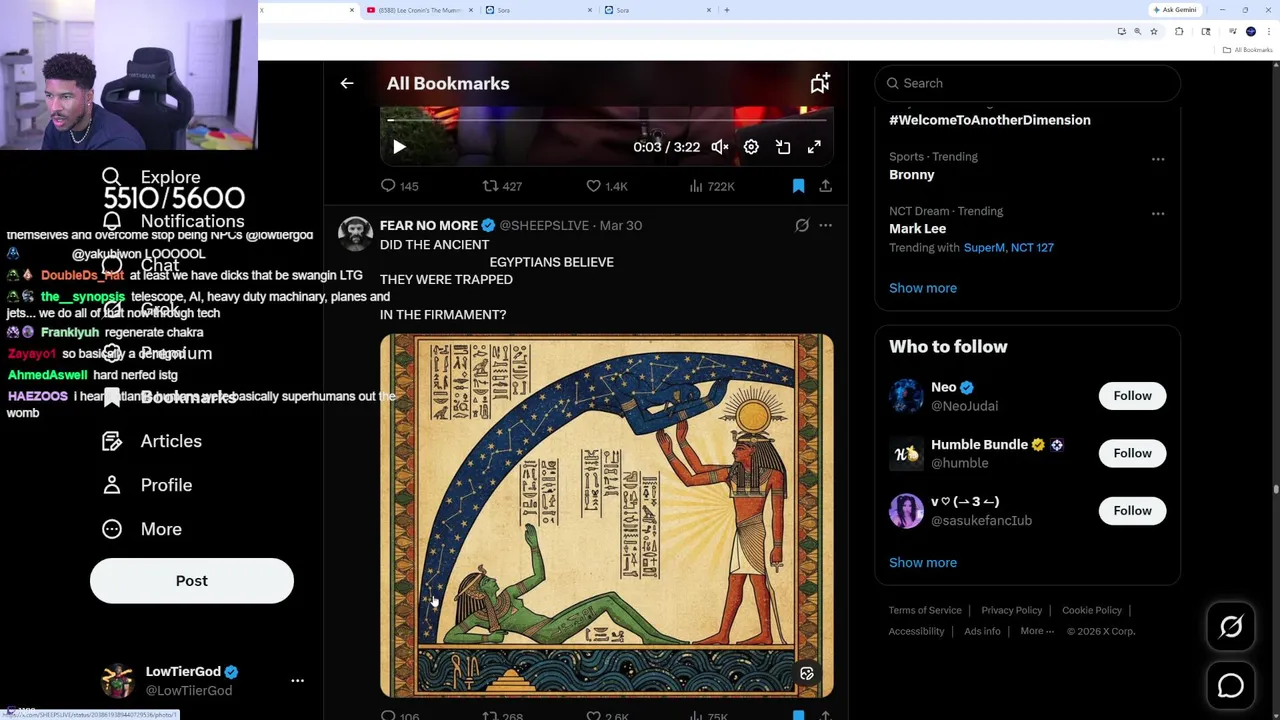
Task: Open the bookmark folders icon in header
Action: pyautogui.click(x=820, y=84)
